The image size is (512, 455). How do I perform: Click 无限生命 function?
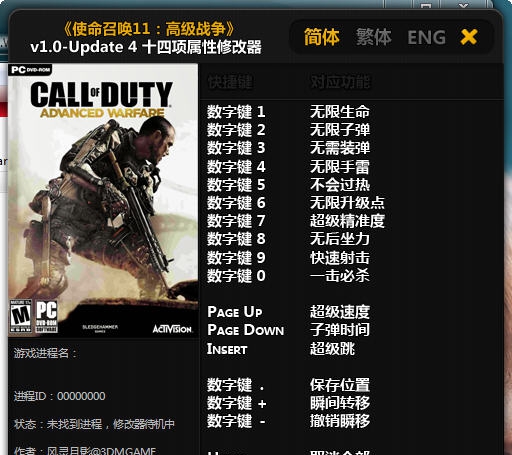coord(340,112)
